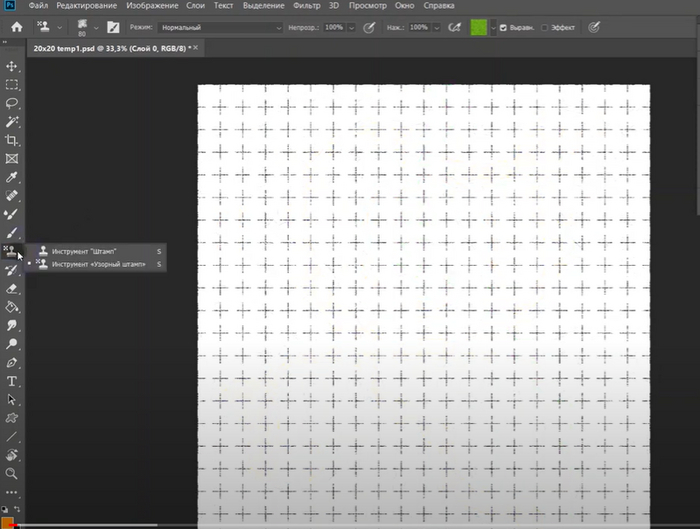Open the brush preset picker dropdown
Image resolution: width=700 pixels, height=529 pixels.
[96, 27]
